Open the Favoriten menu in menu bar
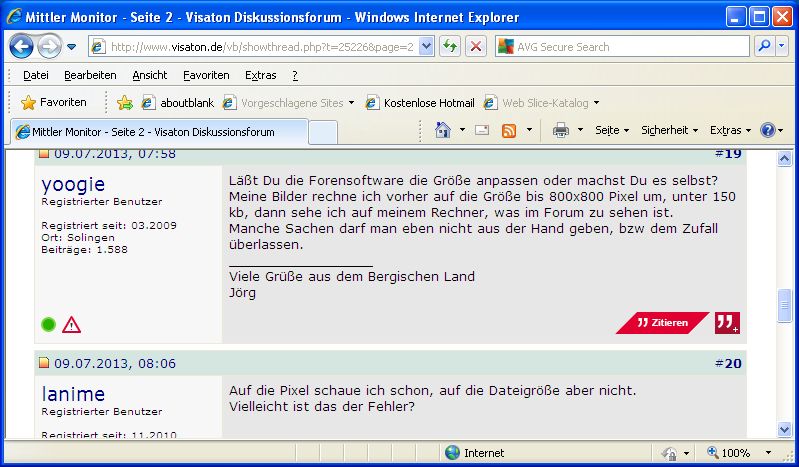 [x=206, y=75]
